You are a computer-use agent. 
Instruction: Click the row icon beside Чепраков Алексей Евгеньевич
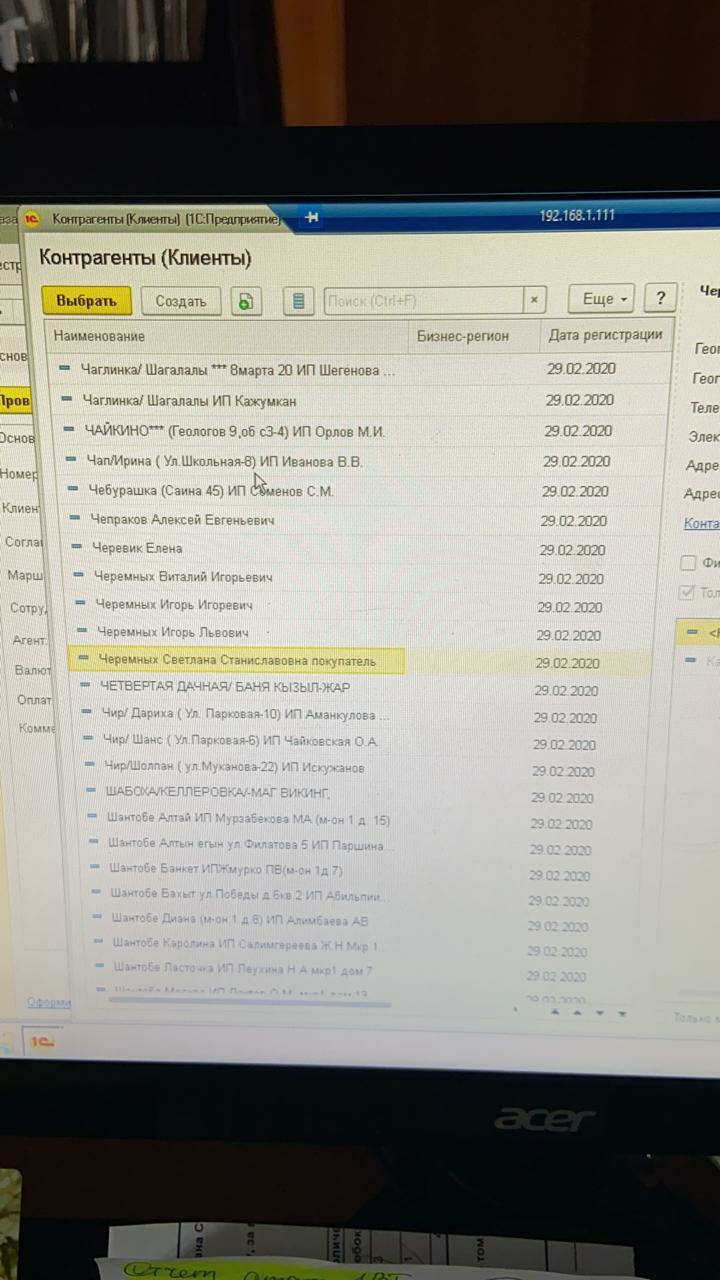click(x=75, y=519)
